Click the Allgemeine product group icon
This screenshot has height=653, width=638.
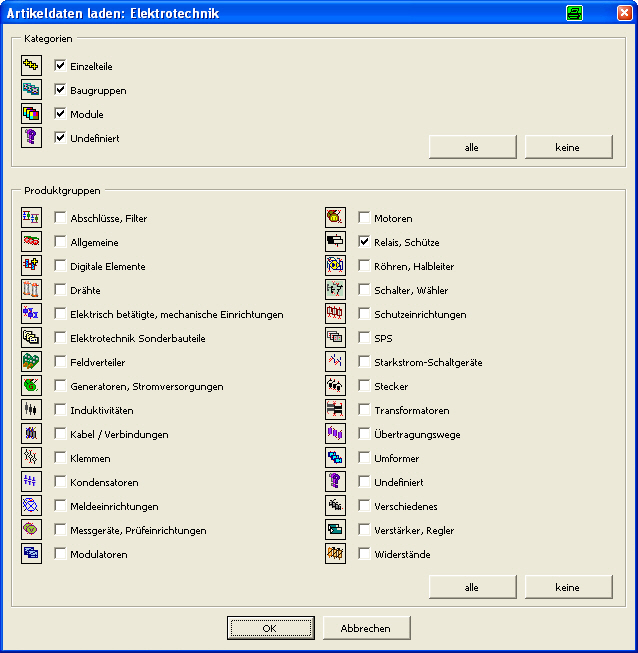tap(31, 242)
